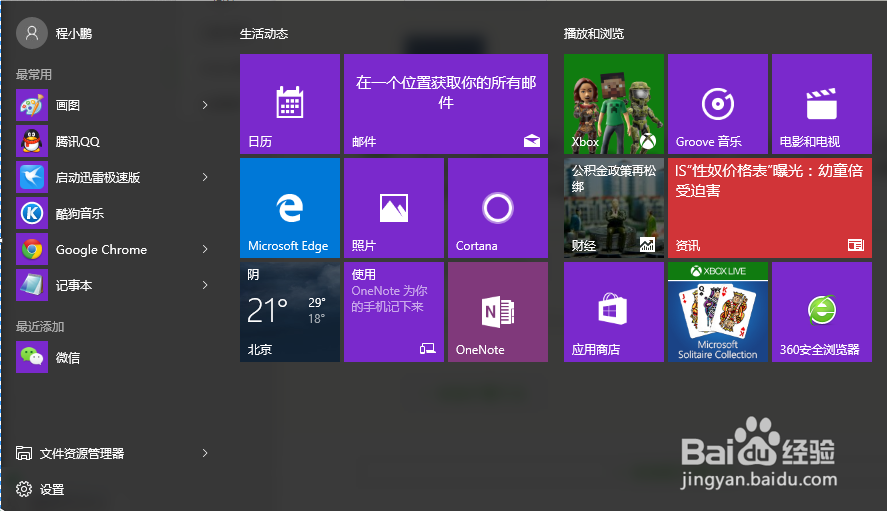Open the 电影和电视 tile
Screen dimensions: 887x511
[822, 104]
